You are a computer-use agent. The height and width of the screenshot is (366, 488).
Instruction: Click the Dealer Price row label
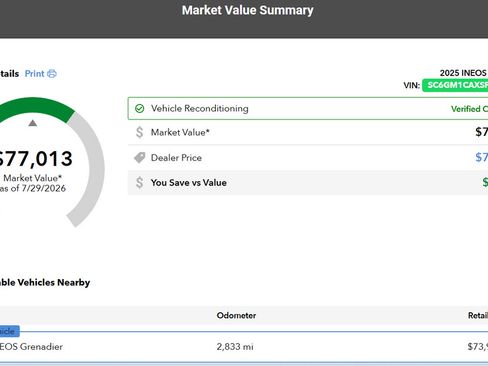click(x=176, y=158)
